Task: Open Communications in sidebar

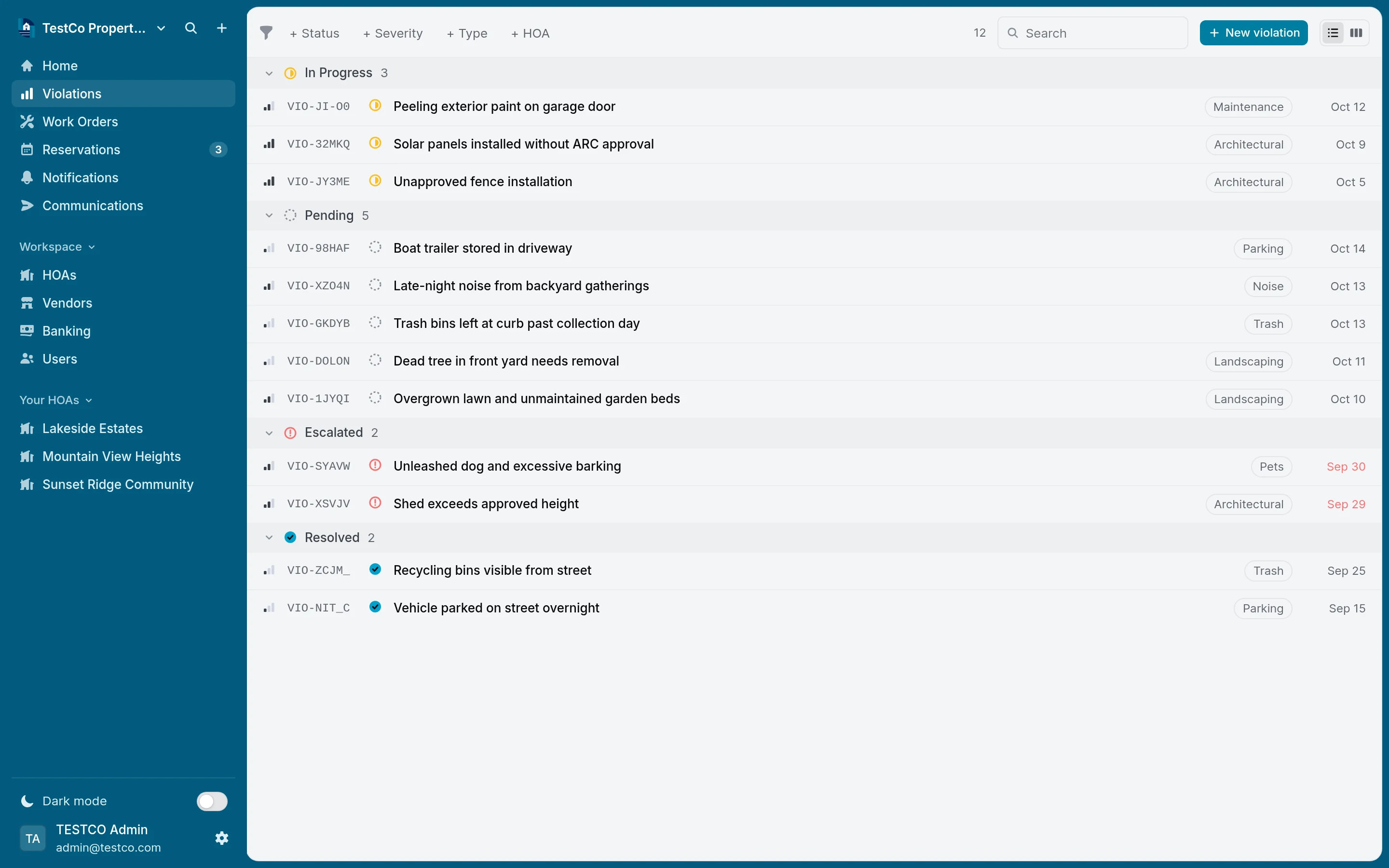Action: (x=123, y=205)
